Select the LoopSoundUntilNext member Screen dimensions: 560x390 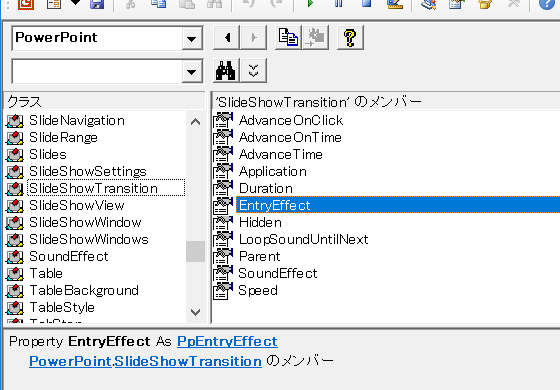tap(303, 239)
